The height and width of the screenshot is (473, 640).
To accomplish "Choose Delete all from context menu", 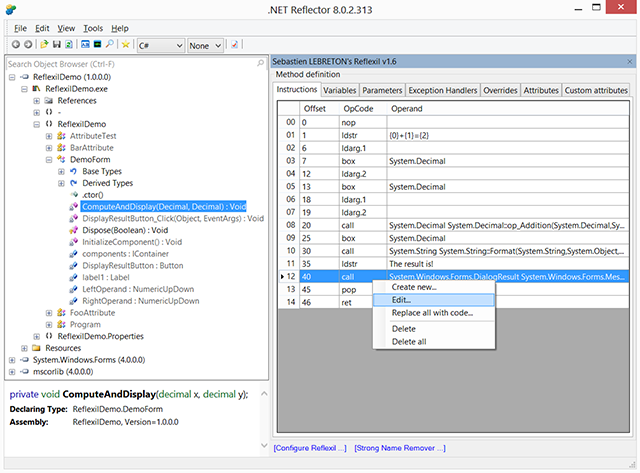I will coord(434,342).
